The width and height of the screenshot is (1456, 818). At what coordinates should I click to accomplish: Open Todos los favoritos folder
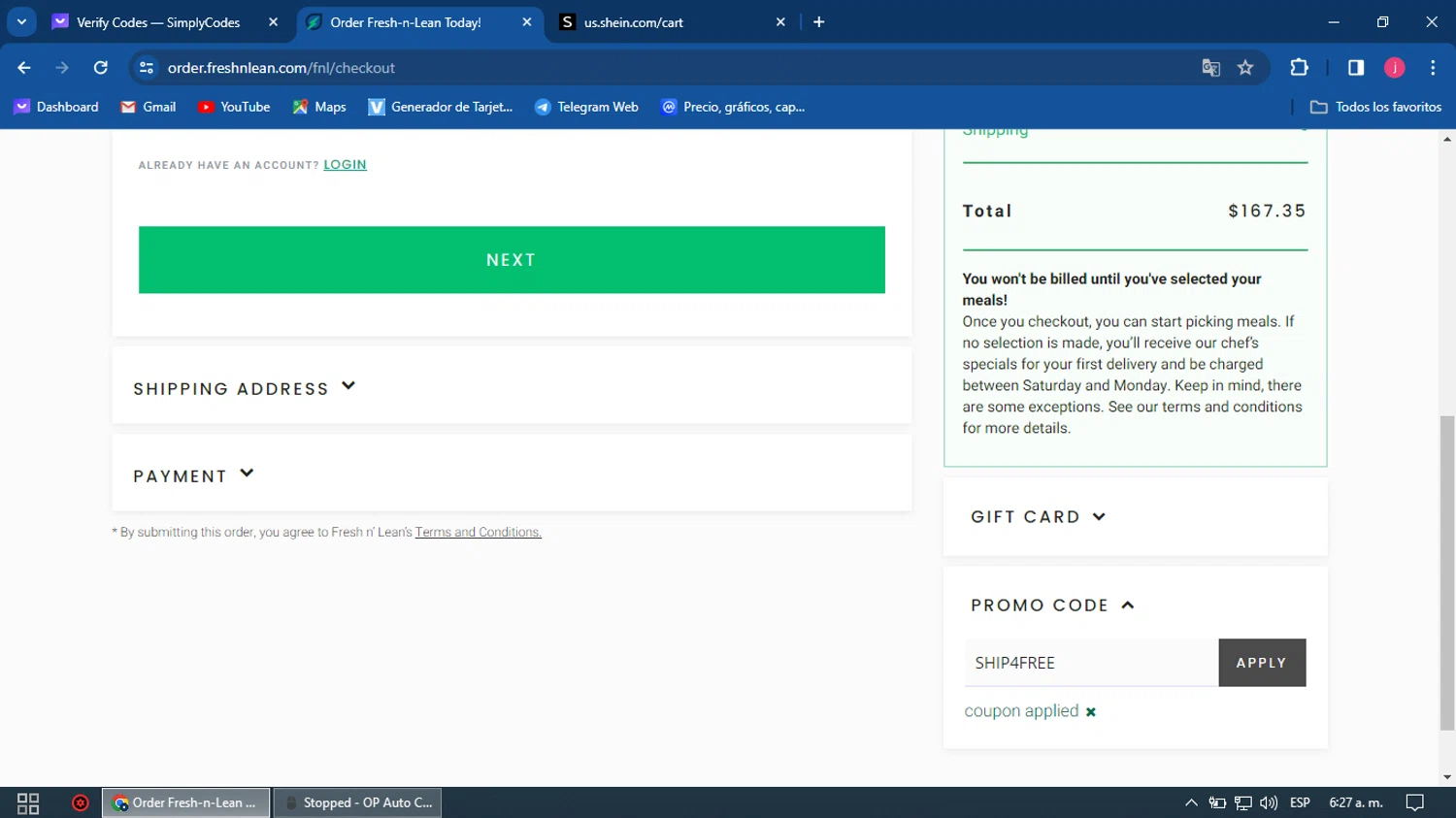click(1376, 107)
